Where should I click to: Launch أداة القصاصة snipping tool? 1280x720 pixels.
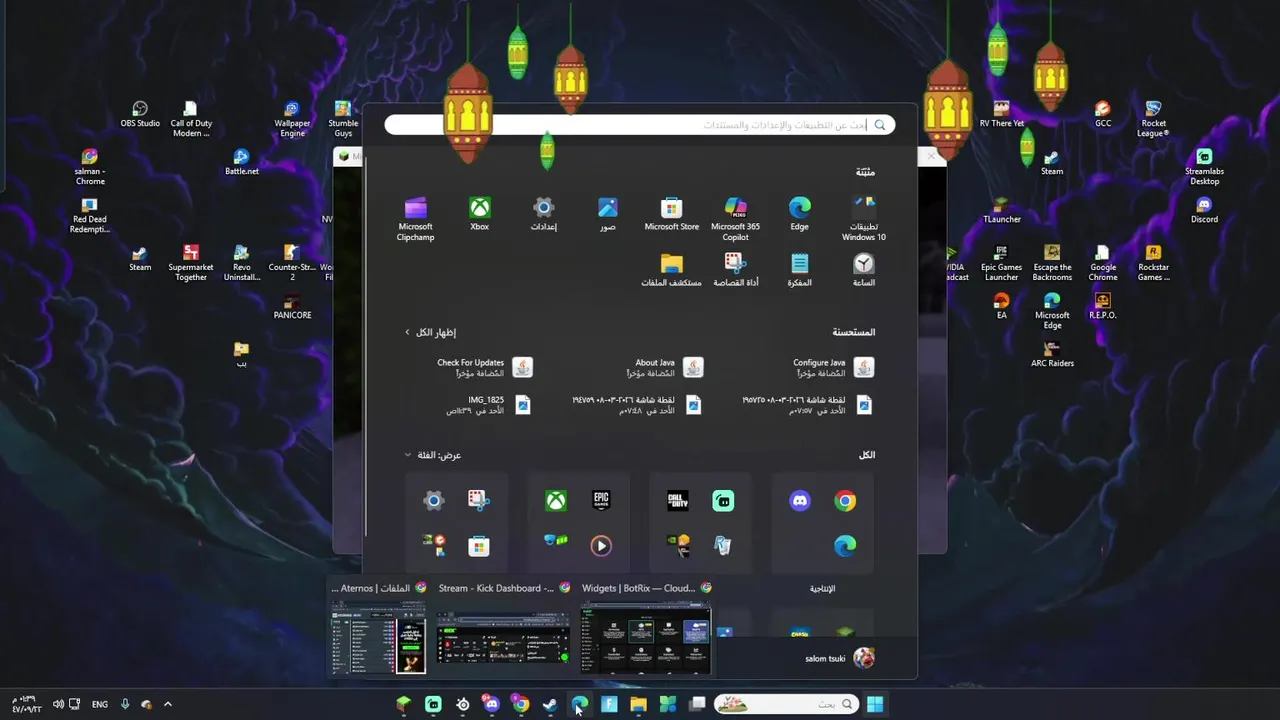click(x=735, y=270)
